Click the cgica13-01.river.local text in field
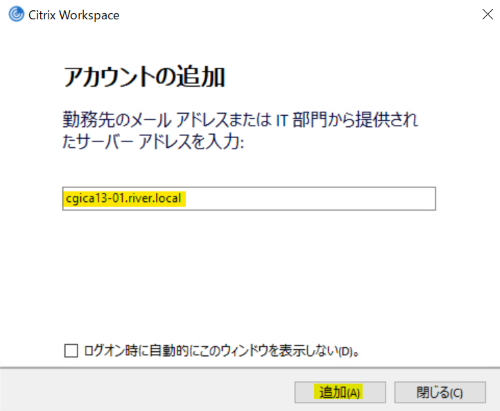 tap(124, 198)
